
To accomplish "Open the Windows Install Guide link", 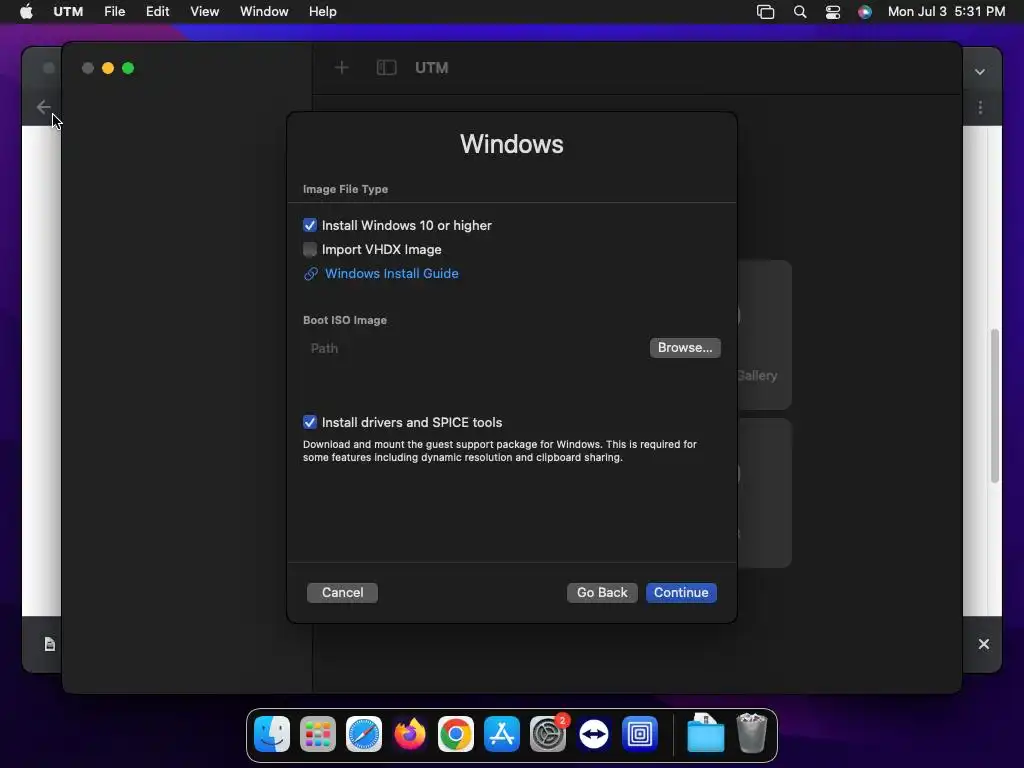I will point(392,274).
